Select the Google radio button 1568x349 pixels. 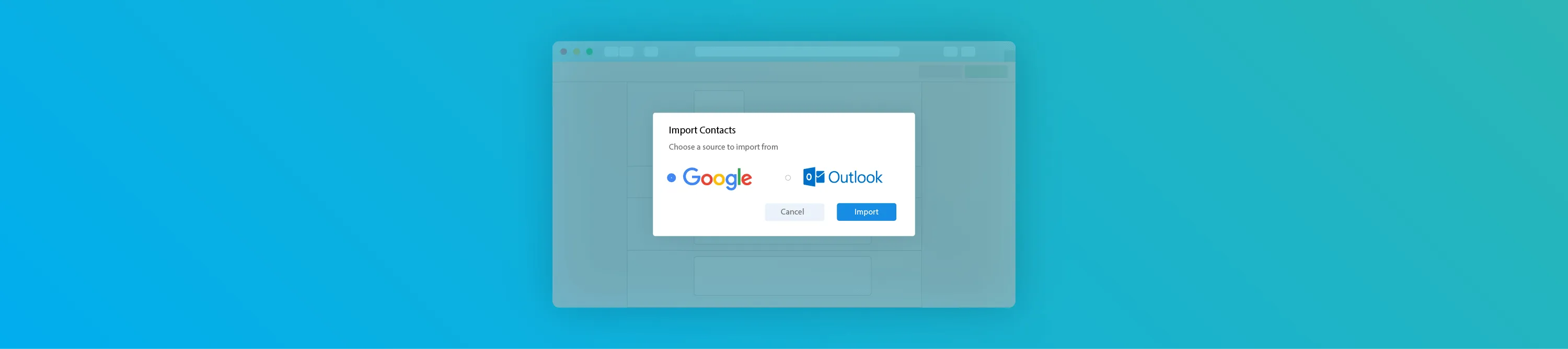672,178
